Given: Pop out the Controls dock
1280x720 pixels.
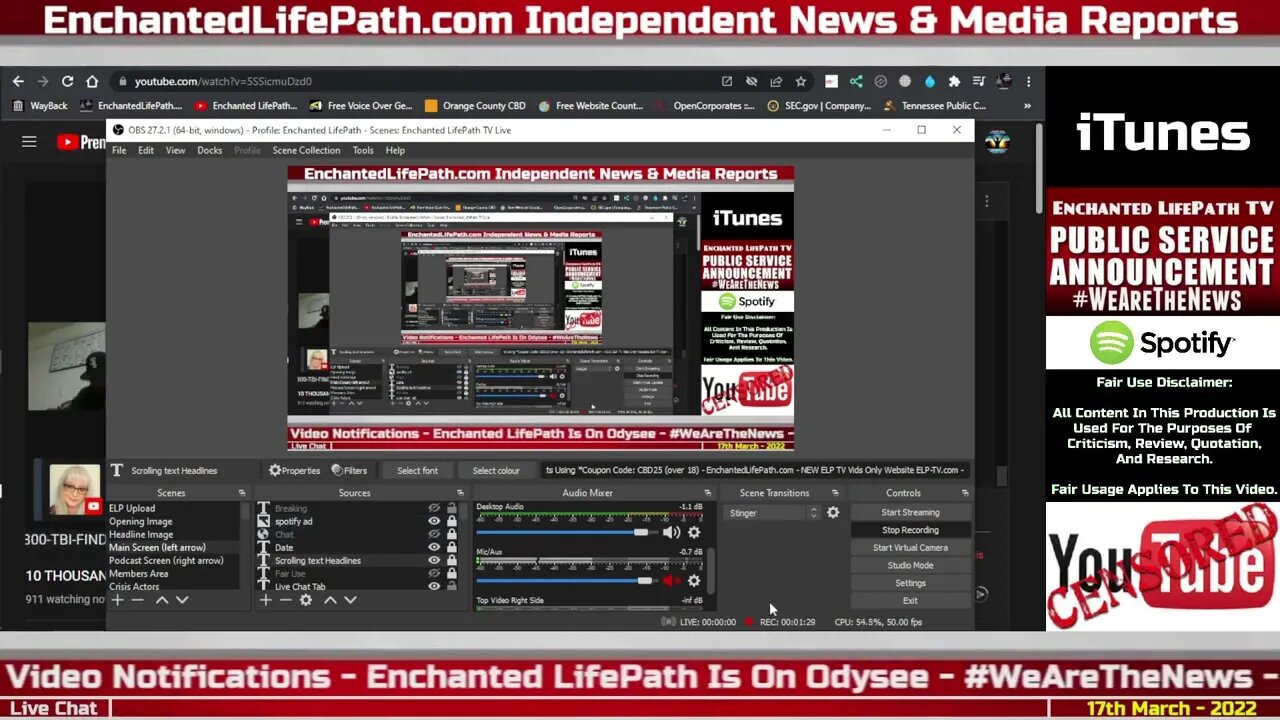Looking at the screenshot, I should (965, 493).
